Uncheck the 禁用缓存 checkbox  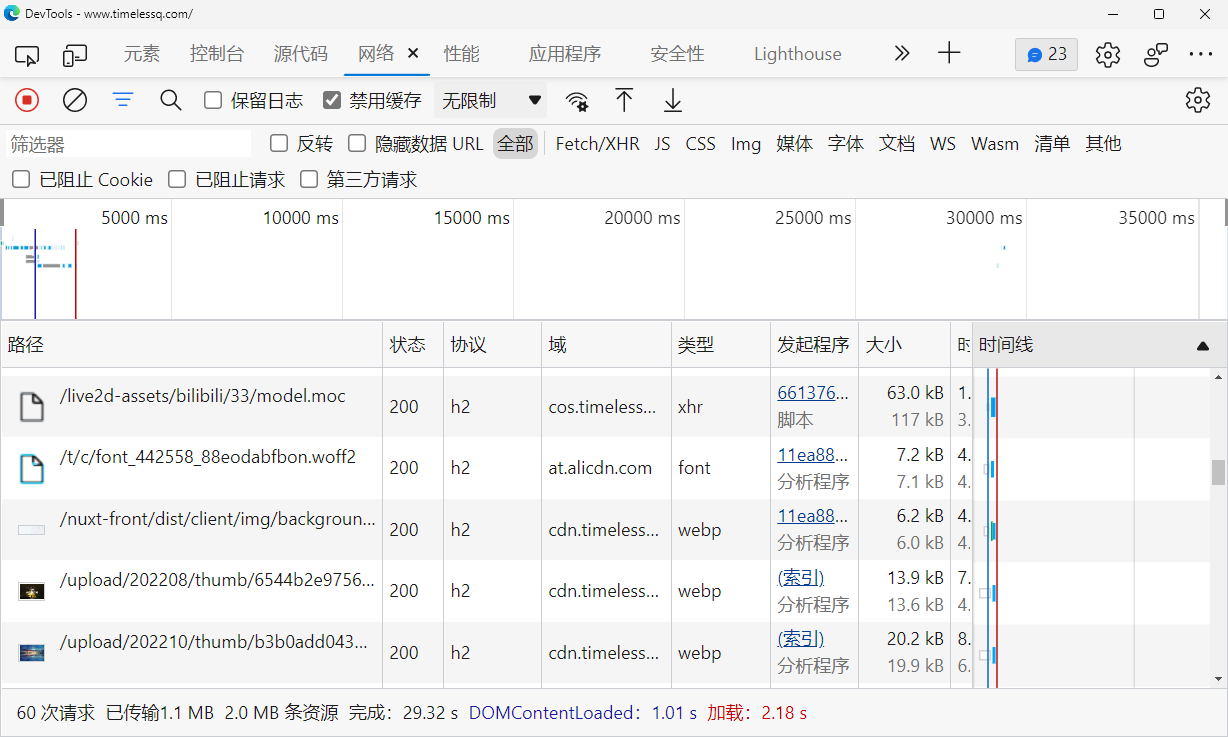click(x=332, y=100)
